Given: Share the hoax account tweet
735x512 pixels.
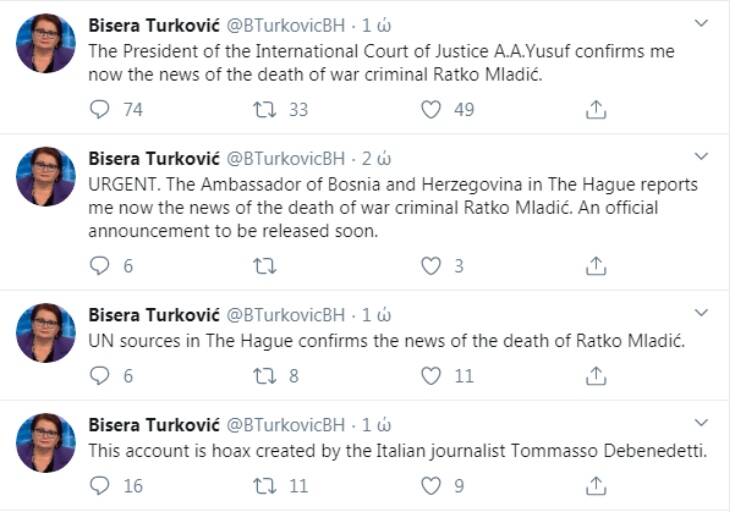Looking at the screenshot, I should 596,486.
